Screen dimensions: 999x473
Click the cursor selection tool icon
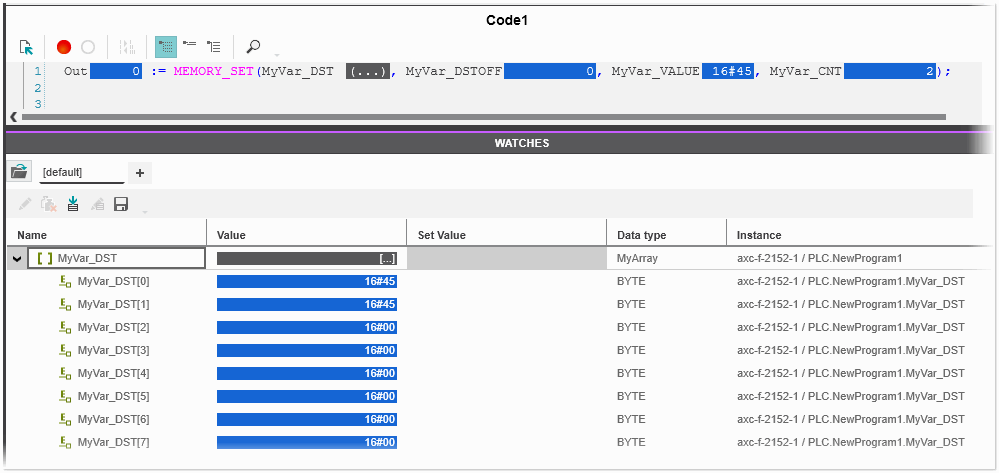tap(27, 47)
